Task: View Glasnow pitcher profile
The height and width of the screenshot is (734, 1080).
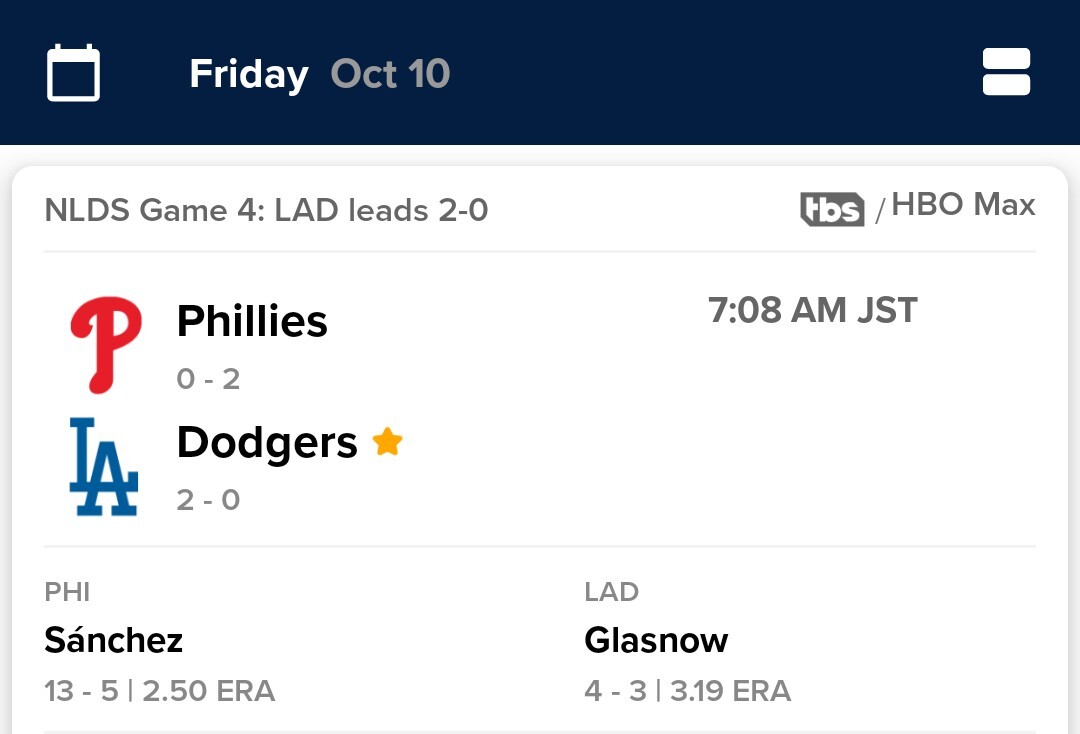Action: click(656, 640)
